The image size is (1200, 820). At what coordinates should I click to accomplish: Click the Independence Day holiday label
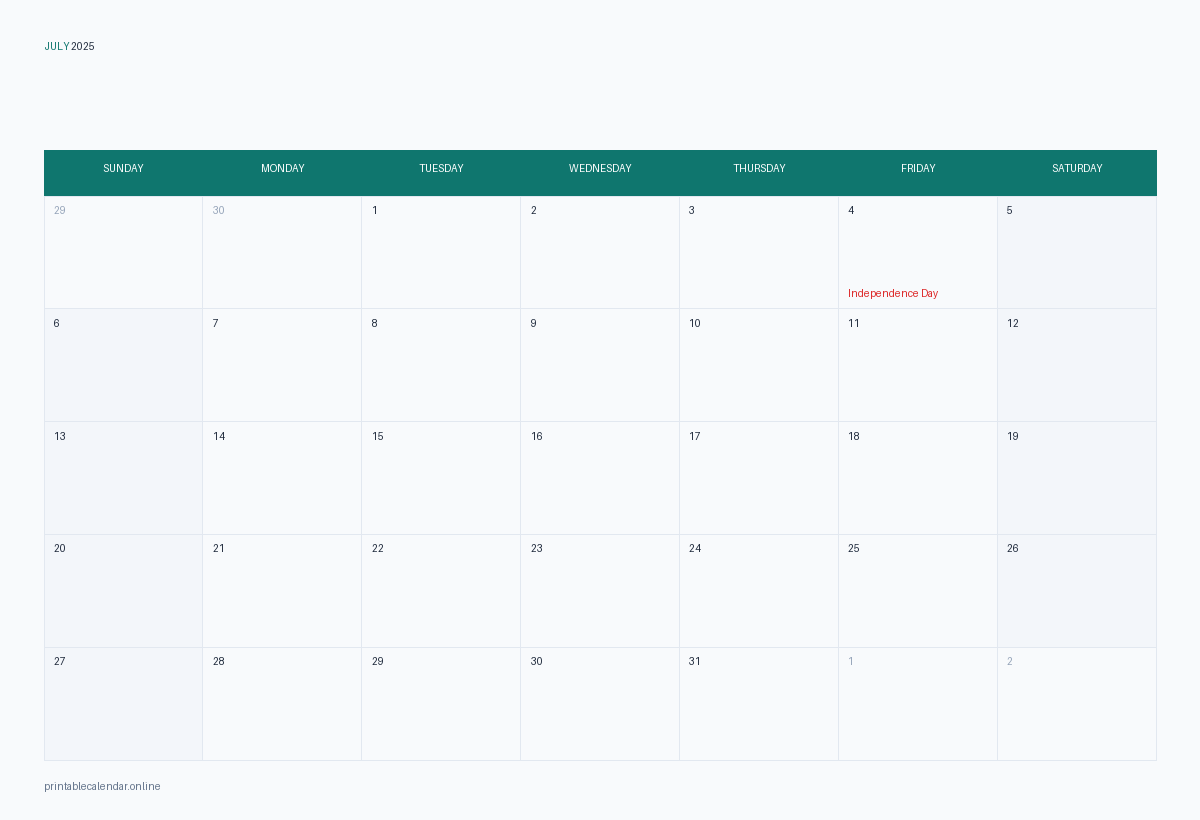893,293
